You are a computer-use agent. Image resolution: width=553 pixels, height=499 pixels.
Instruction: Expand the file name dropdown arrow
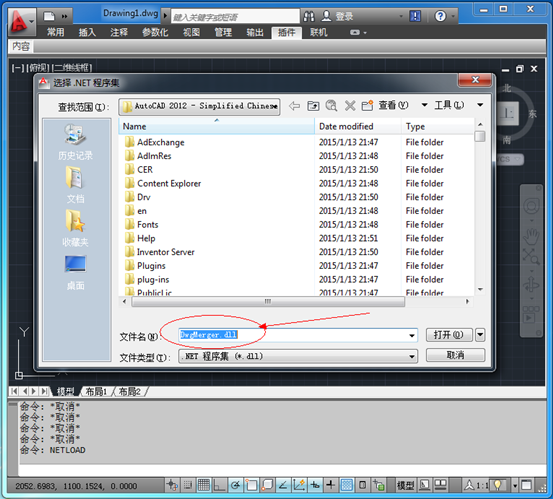412,335
